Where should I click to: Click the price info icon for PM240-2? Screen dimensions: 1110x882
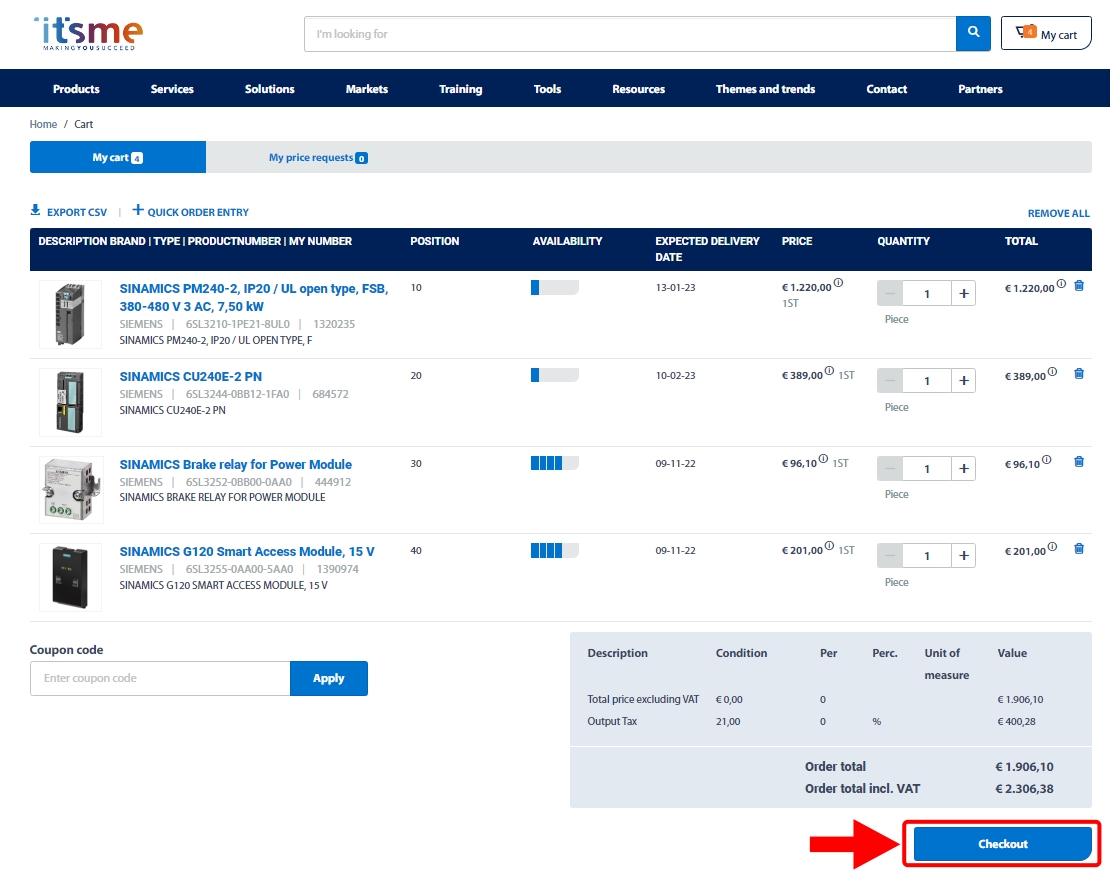tap(838, 282)
